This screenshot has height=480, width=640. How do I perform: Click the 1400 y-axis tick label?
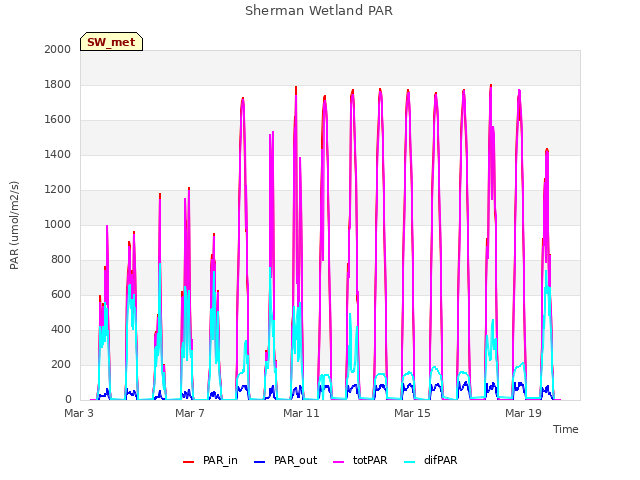click(x=58, y=154)
